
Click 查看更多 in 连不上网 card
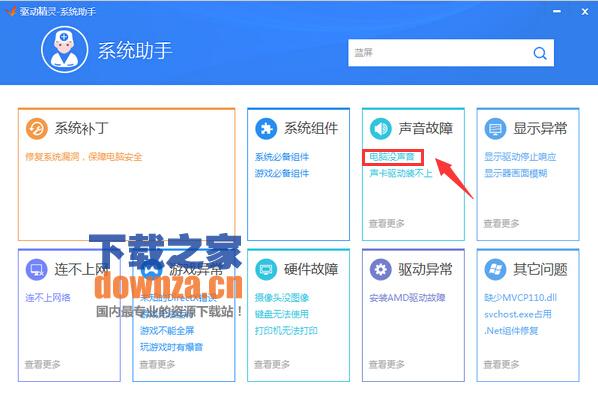click(x=43, y=364)
